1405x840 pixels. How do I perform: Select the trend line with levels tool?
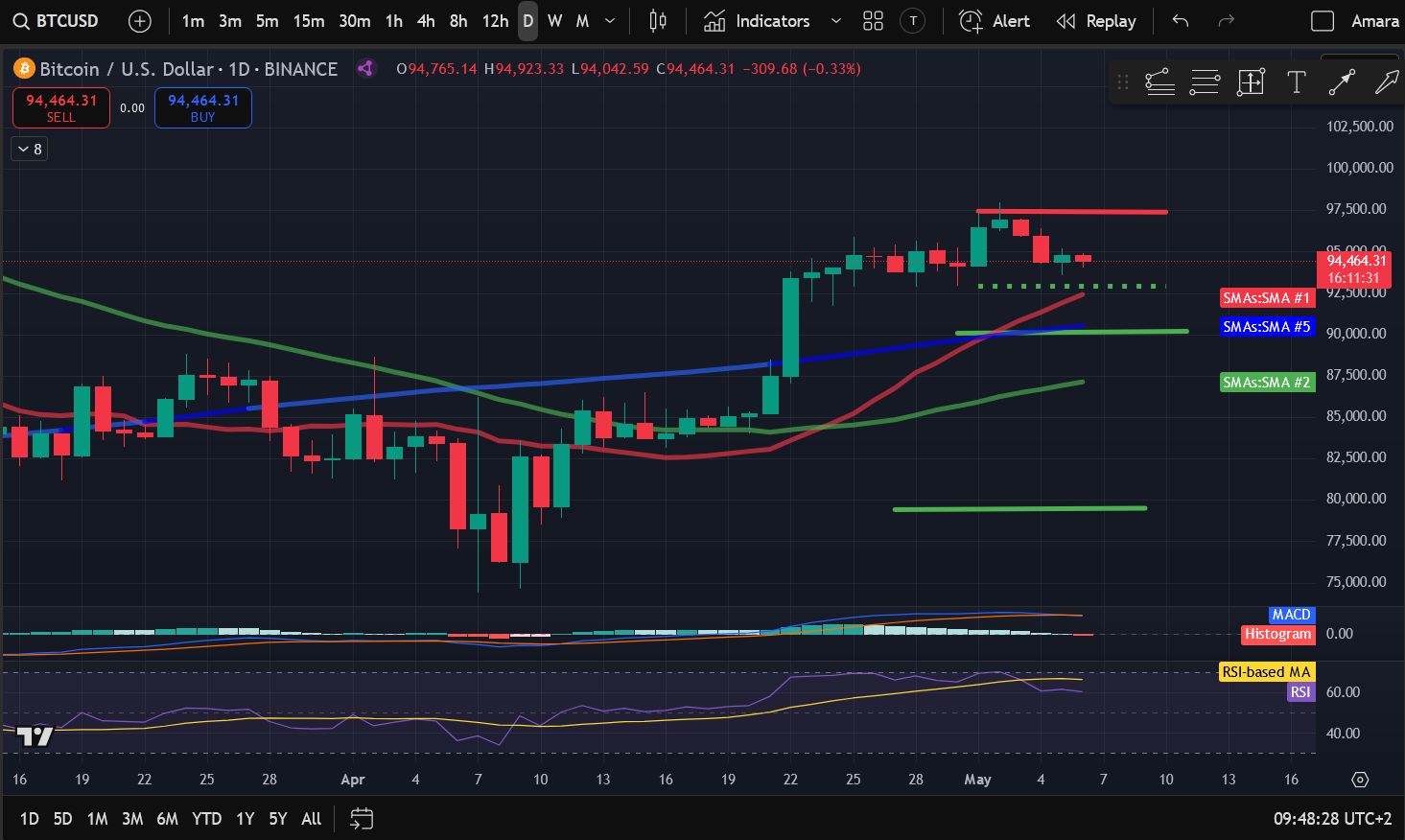1160,82
